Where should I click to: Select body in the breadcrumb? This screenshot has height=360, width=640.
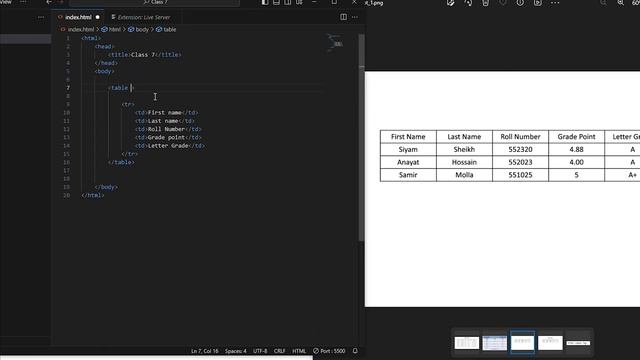click(x=142, y=29)
